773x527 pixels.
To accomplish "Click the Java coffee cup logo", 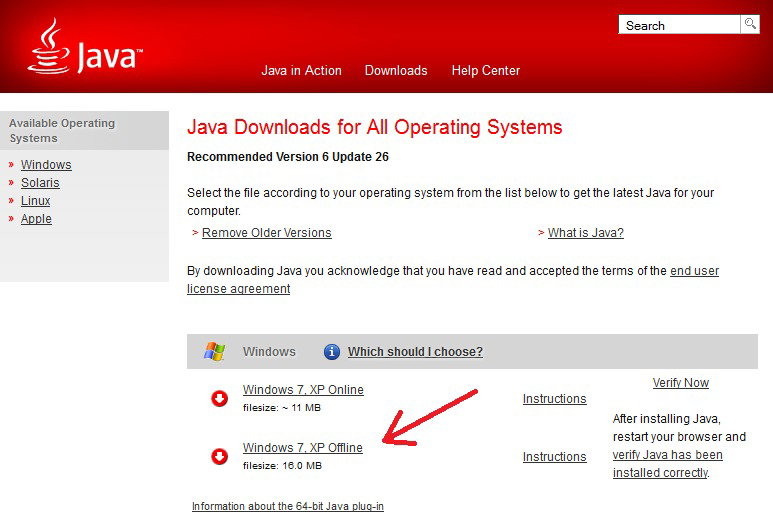I will click(x=48, y=46).
